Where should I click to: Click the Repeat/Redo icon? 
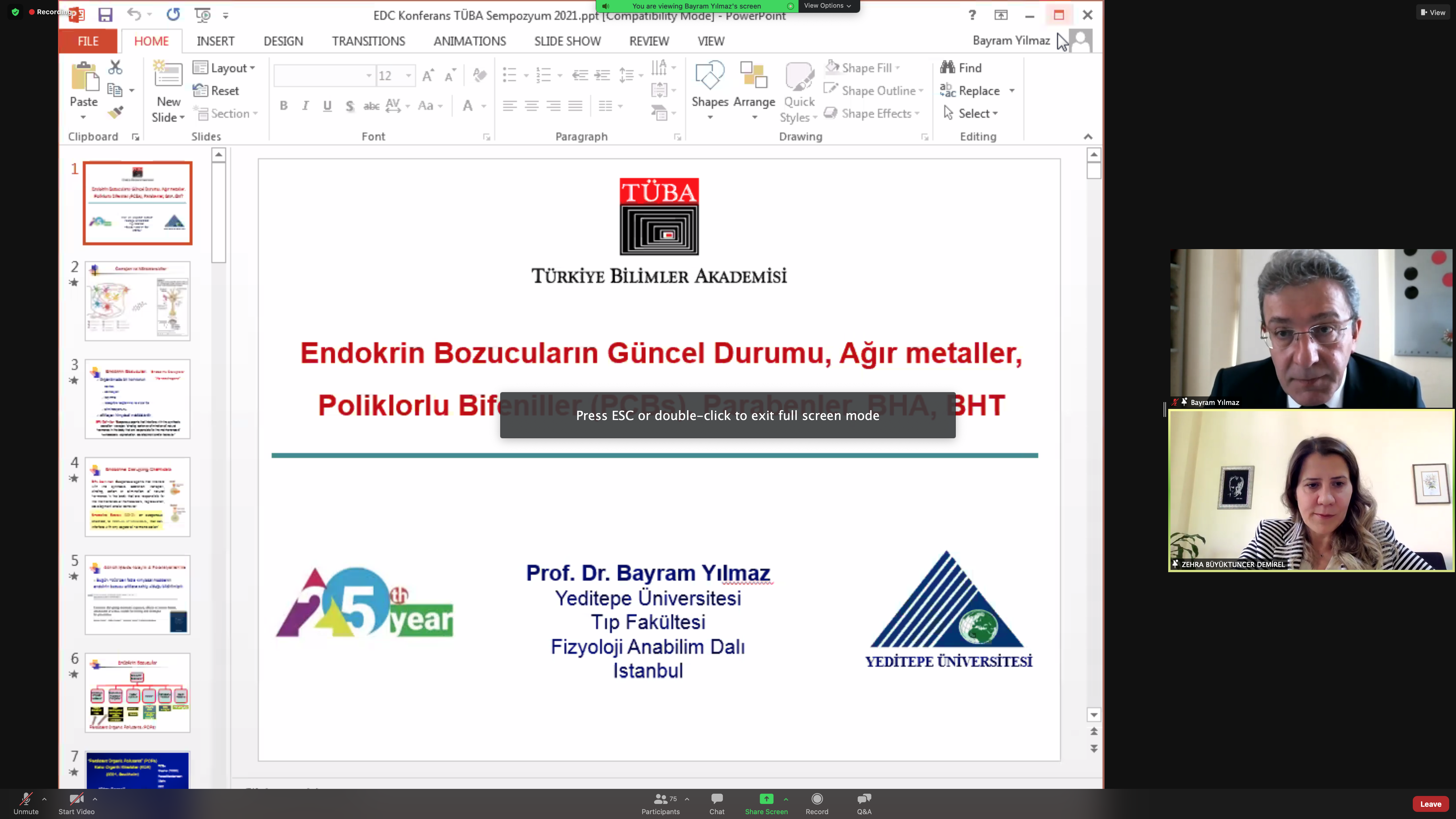(173, 14)
